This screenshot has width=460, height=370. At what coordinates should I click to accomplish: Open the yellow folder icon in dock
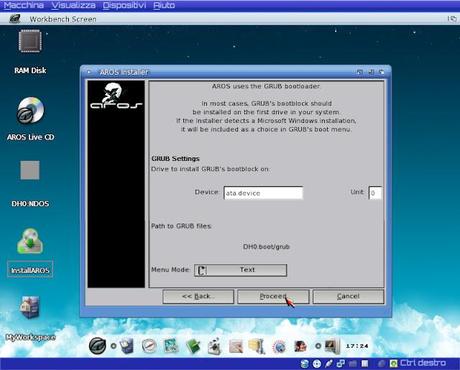click(257, 346)
